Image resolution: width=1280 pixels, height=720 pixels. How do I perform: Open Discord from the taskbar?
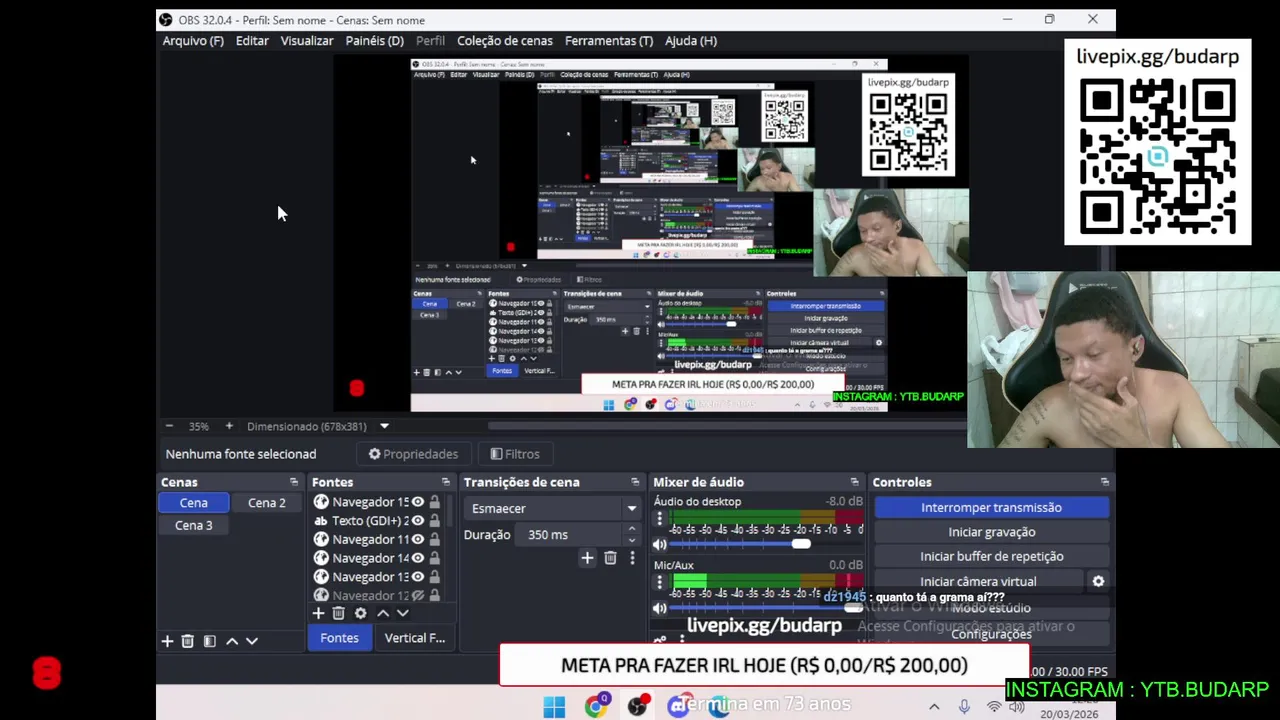click(x=679, y=707)
